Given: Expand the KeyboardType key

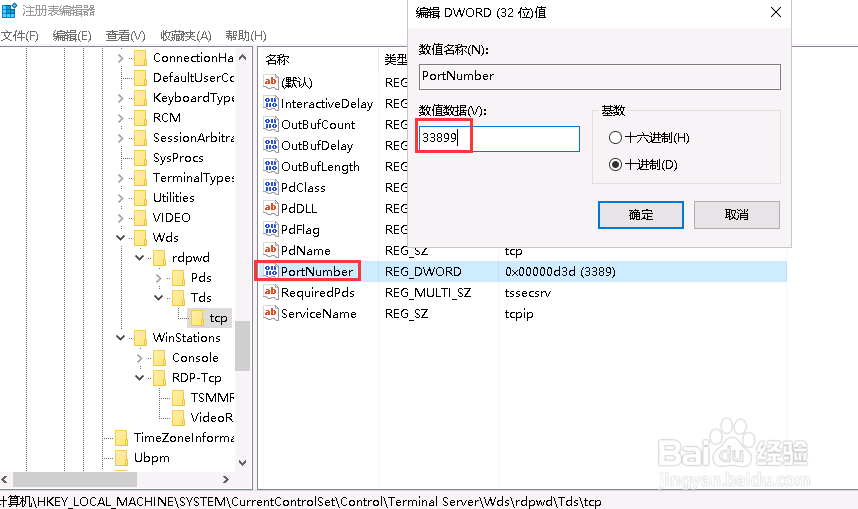Looking at the screenshot, I should pos(120,98).
